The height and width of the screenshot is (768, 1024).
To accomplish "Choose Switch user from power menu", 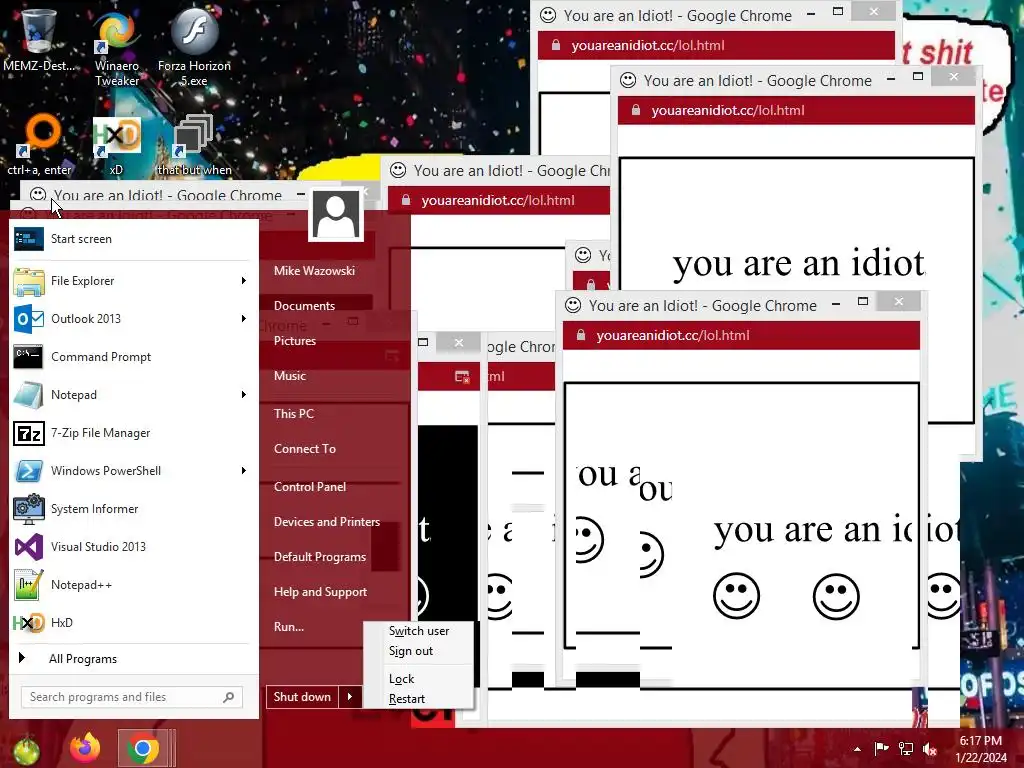I will [419, 631].
